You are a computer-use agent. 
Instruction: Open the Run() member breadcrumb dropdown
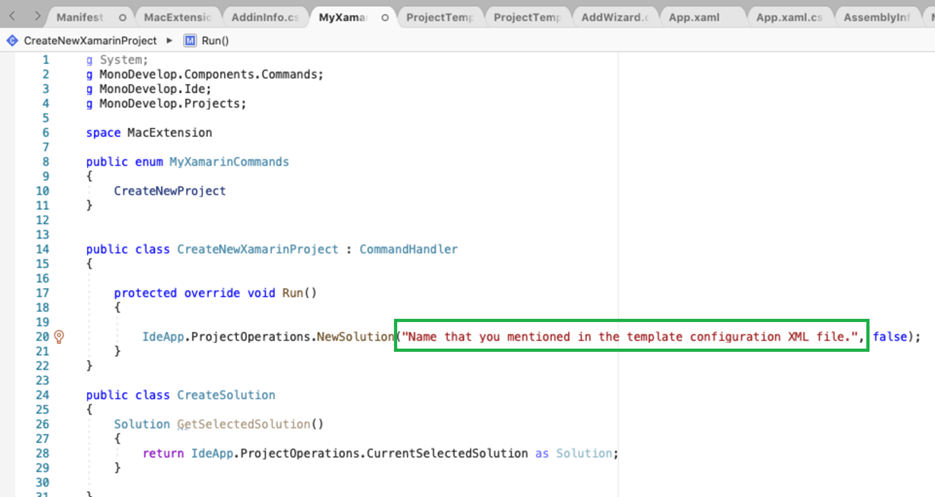[214, 40]
